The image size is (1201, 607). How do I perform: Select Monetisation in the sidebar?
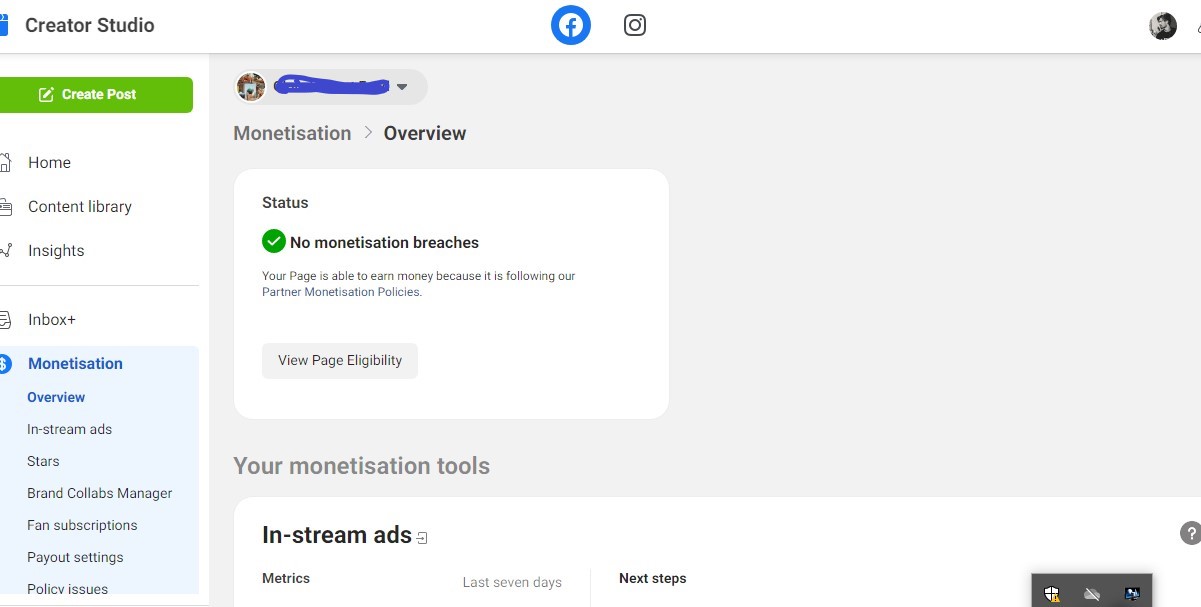tap(75, 364)
